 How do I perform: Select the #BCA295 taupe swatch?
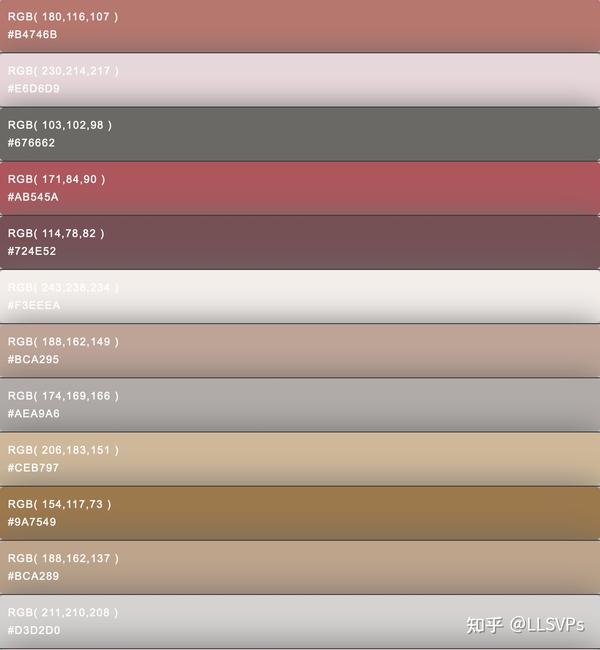click(x=300, y=351)
